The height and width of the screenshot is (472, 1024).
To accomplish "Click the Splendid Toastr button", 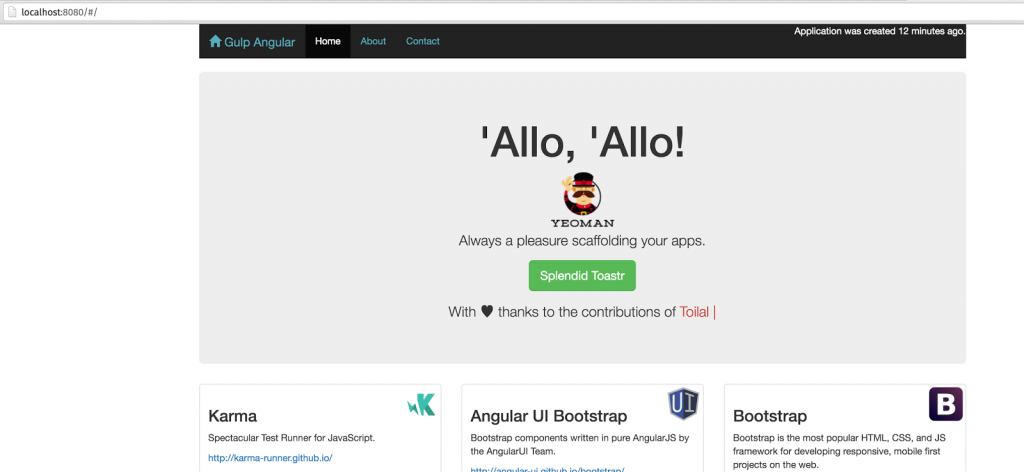I will [582, 275].
